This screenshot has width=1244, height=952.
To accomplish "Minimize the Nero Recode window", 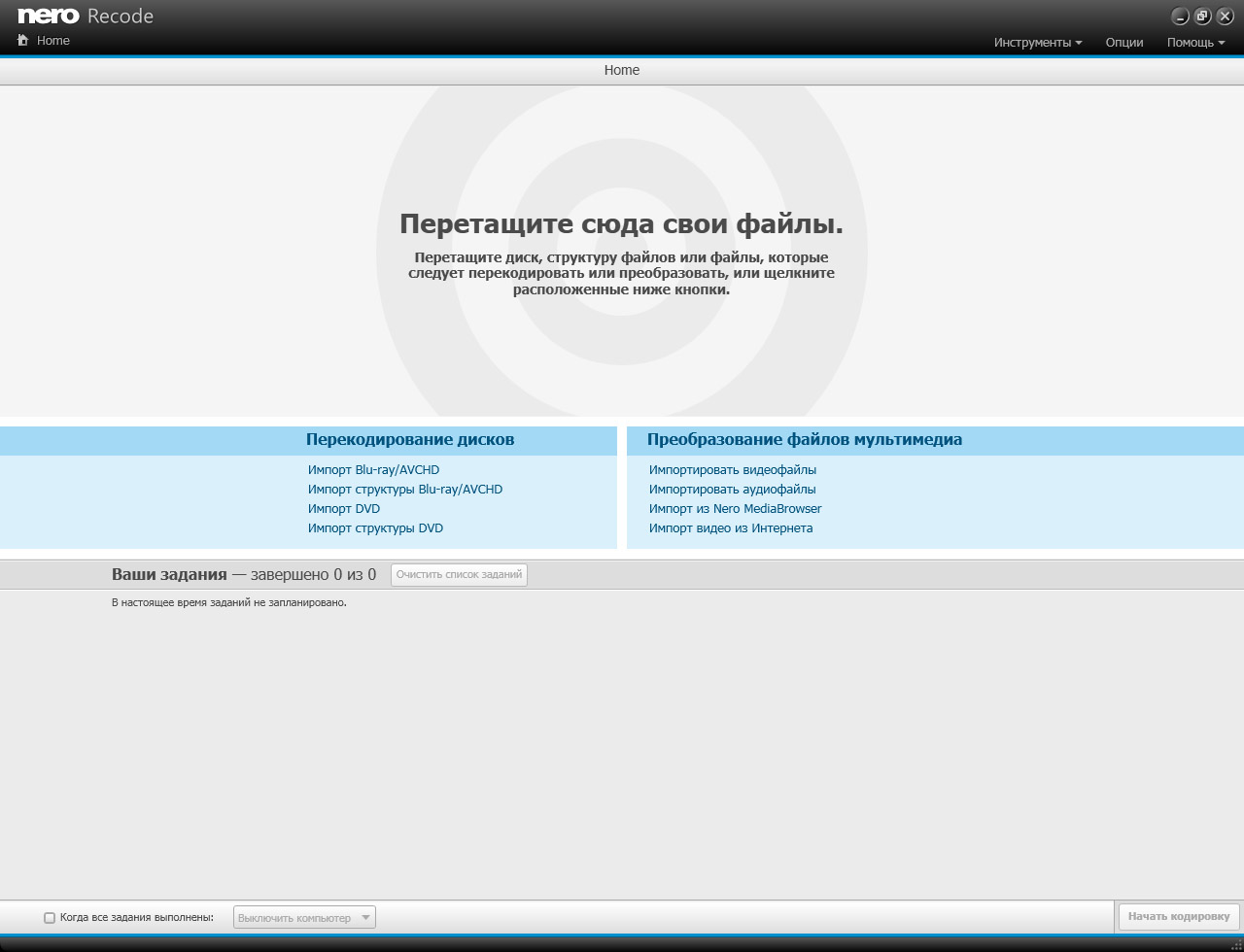I will click(x=1180, y=17).
